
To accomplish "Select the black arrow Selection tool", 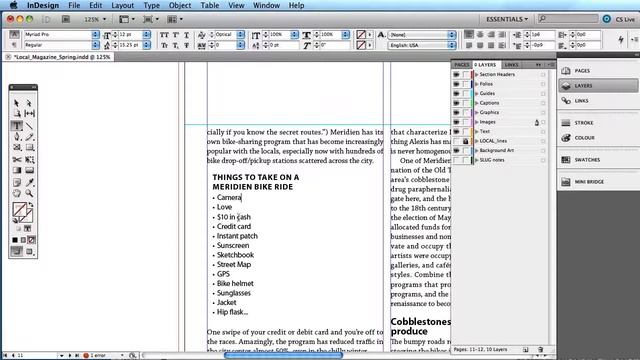I will (16, 103).
